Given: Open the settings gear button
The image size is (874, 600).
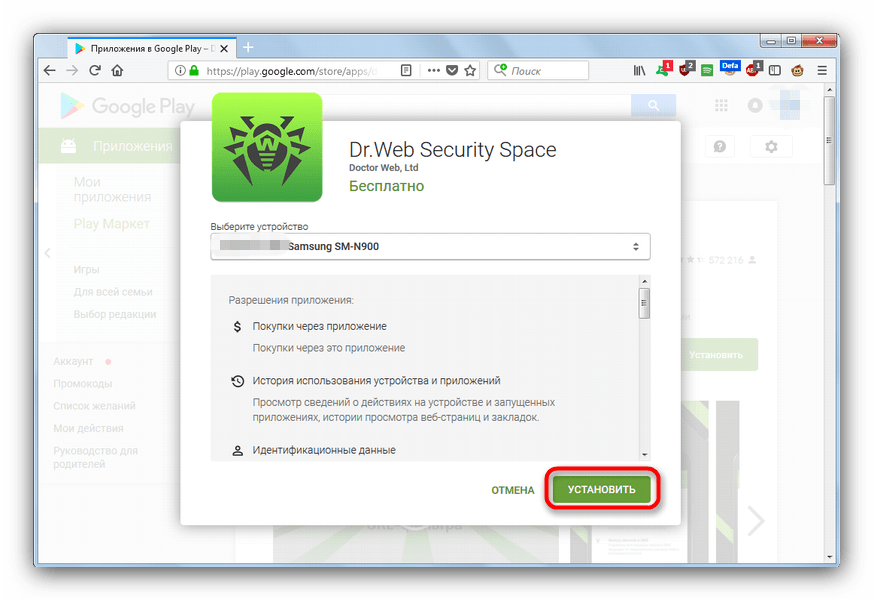Looking at the screenshot, I should pos(771,147).
